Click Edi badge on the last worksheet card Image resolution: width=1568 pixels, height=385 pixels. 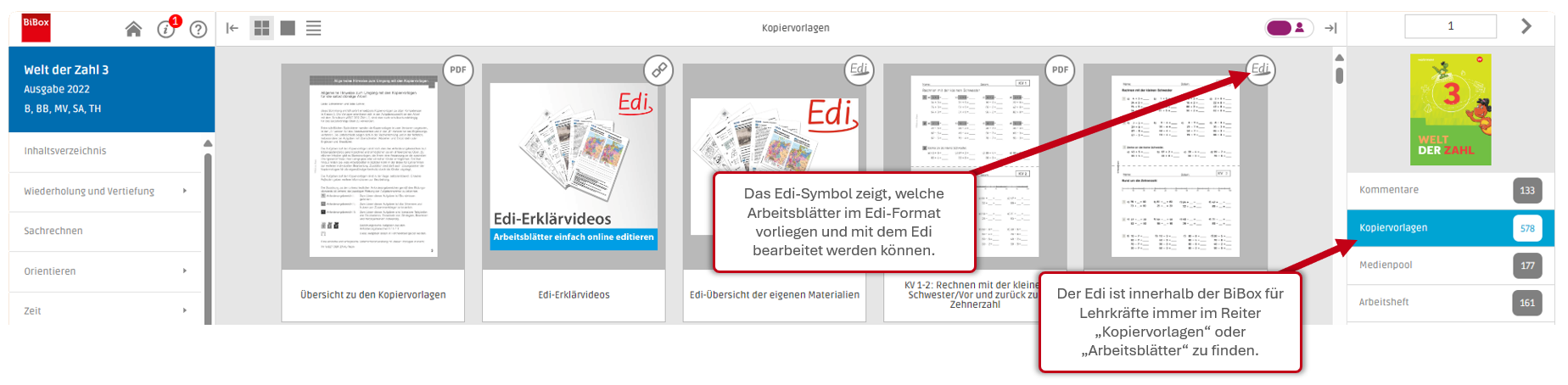coord(1261,70)
